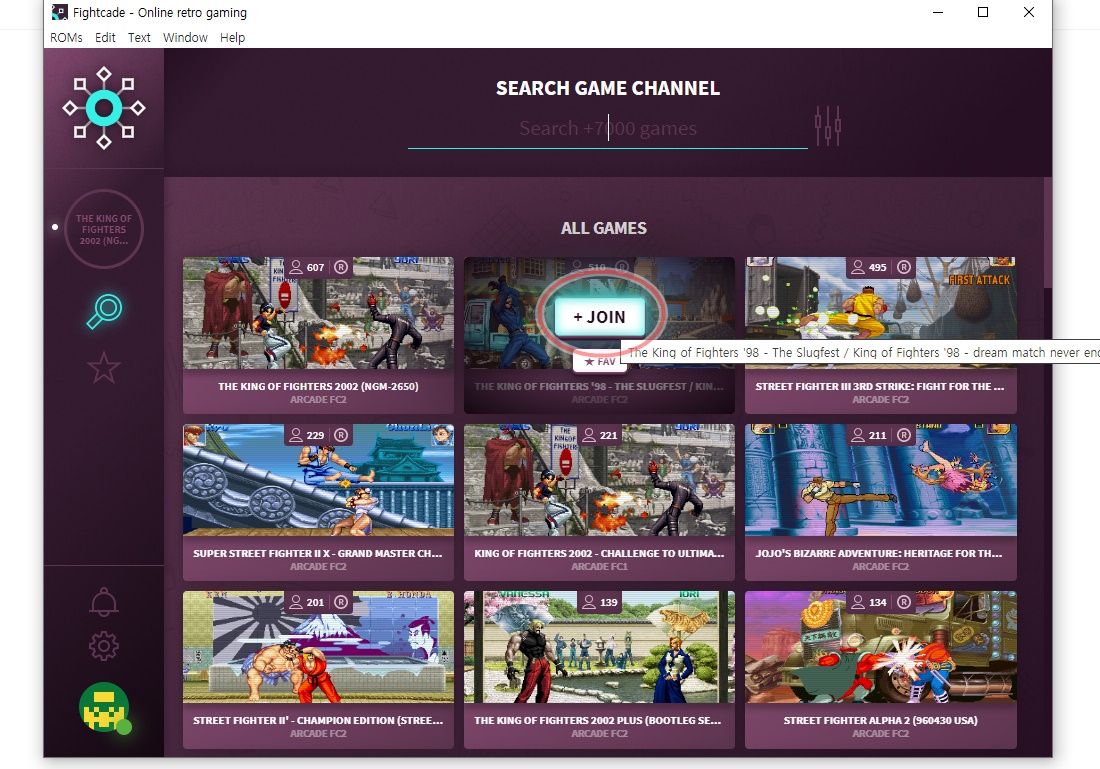This screenshot has height=769, width=1100.
Task: Open the Text menu
Action: click(x=139, y=37)
